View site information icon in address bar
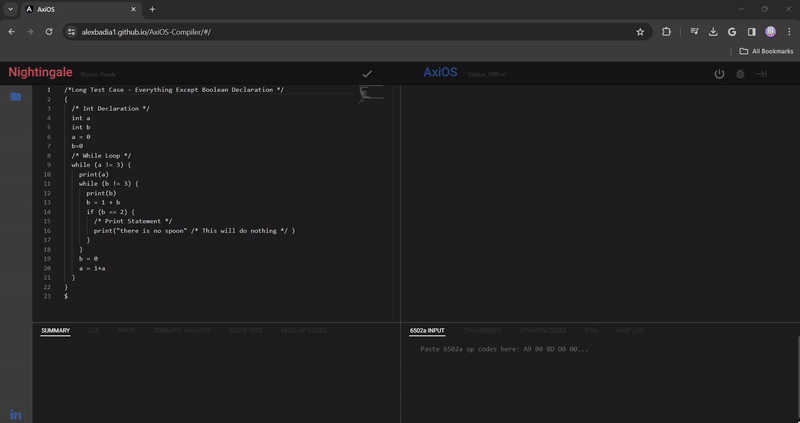The width and height of the screenshot is (800, 423). tap(71, 32)
